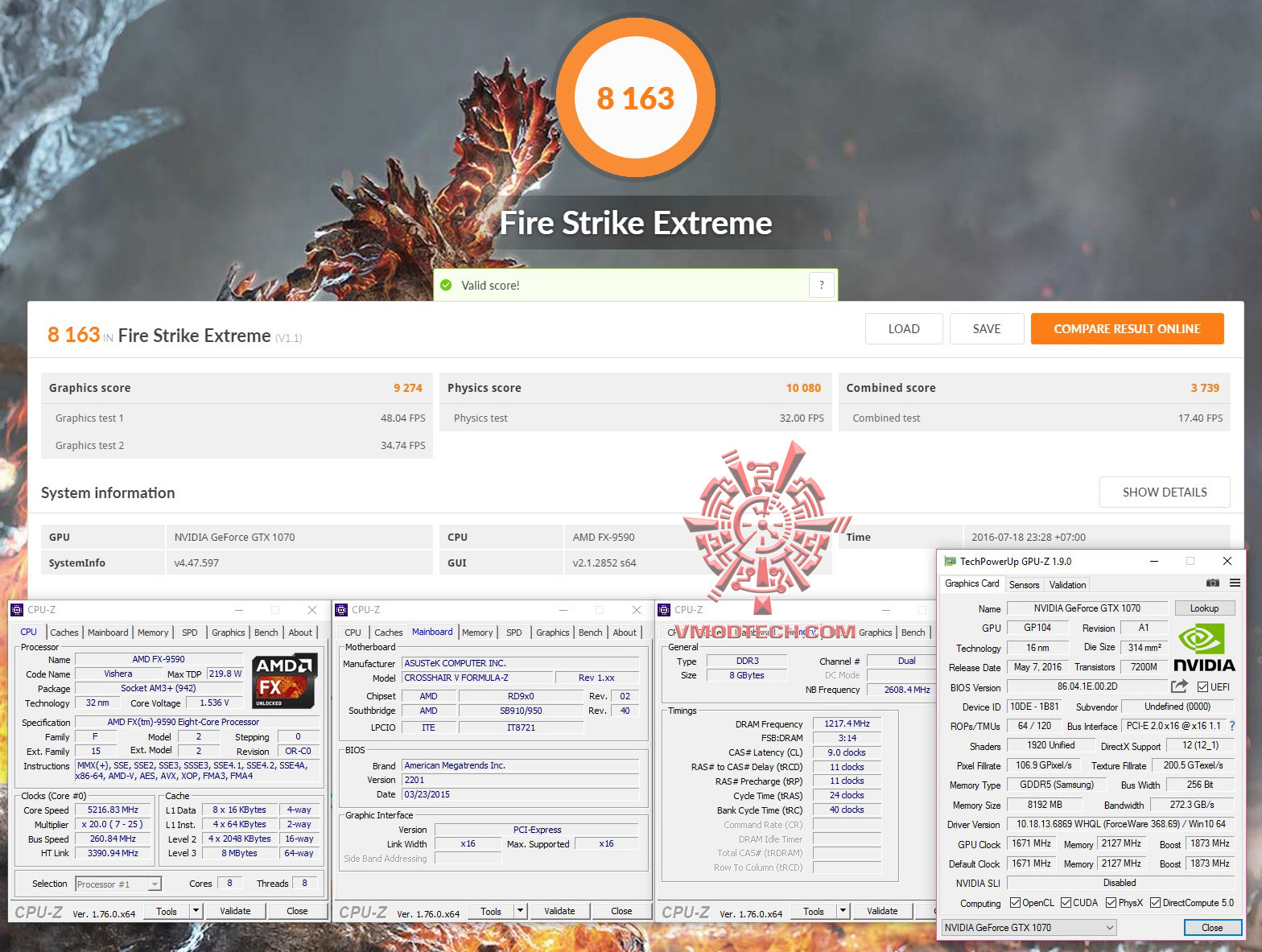1262x952 pixels.
Task: Click COMPARE RESULT ONLINE button
Action: point(1127,329)
